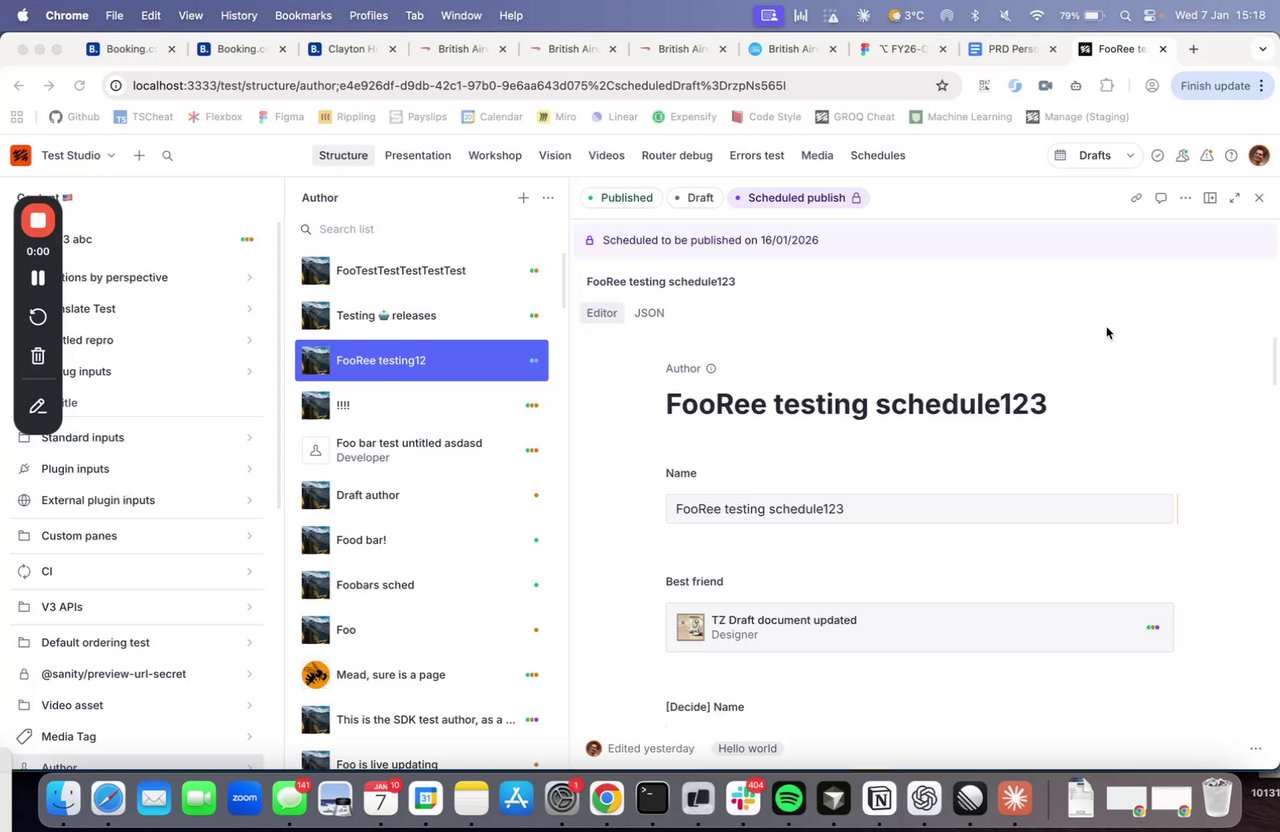Open the Github bookmark
Viewport: 1280px width, 832px height.
[x=75, y=117]
